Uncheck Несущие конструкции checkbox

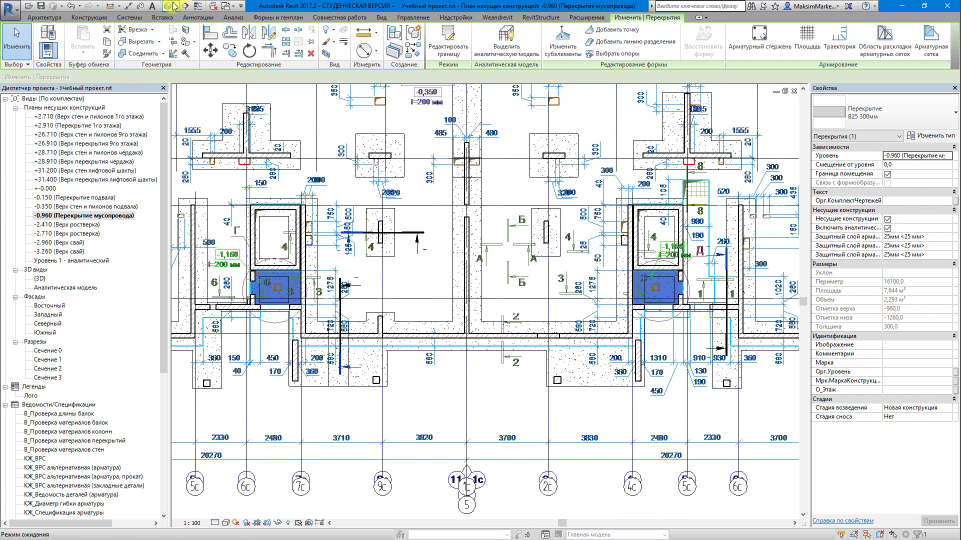click(887, 219)
